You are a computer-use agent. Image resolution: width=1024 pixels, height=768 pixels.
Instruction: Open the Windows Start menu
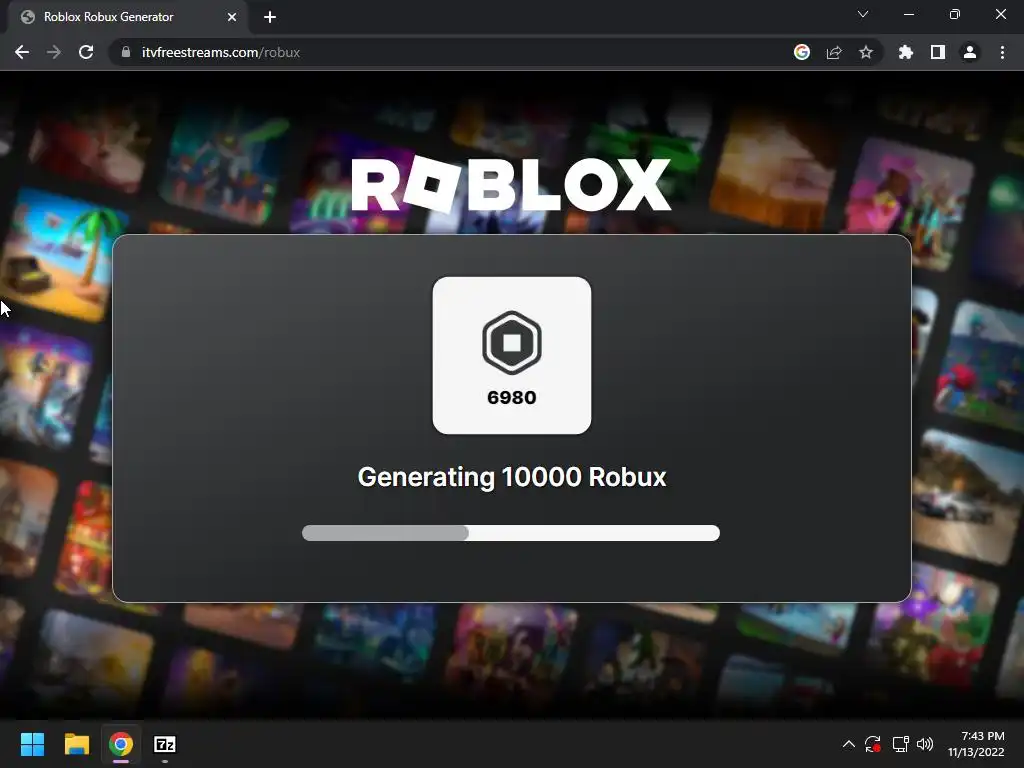point(32,744)
